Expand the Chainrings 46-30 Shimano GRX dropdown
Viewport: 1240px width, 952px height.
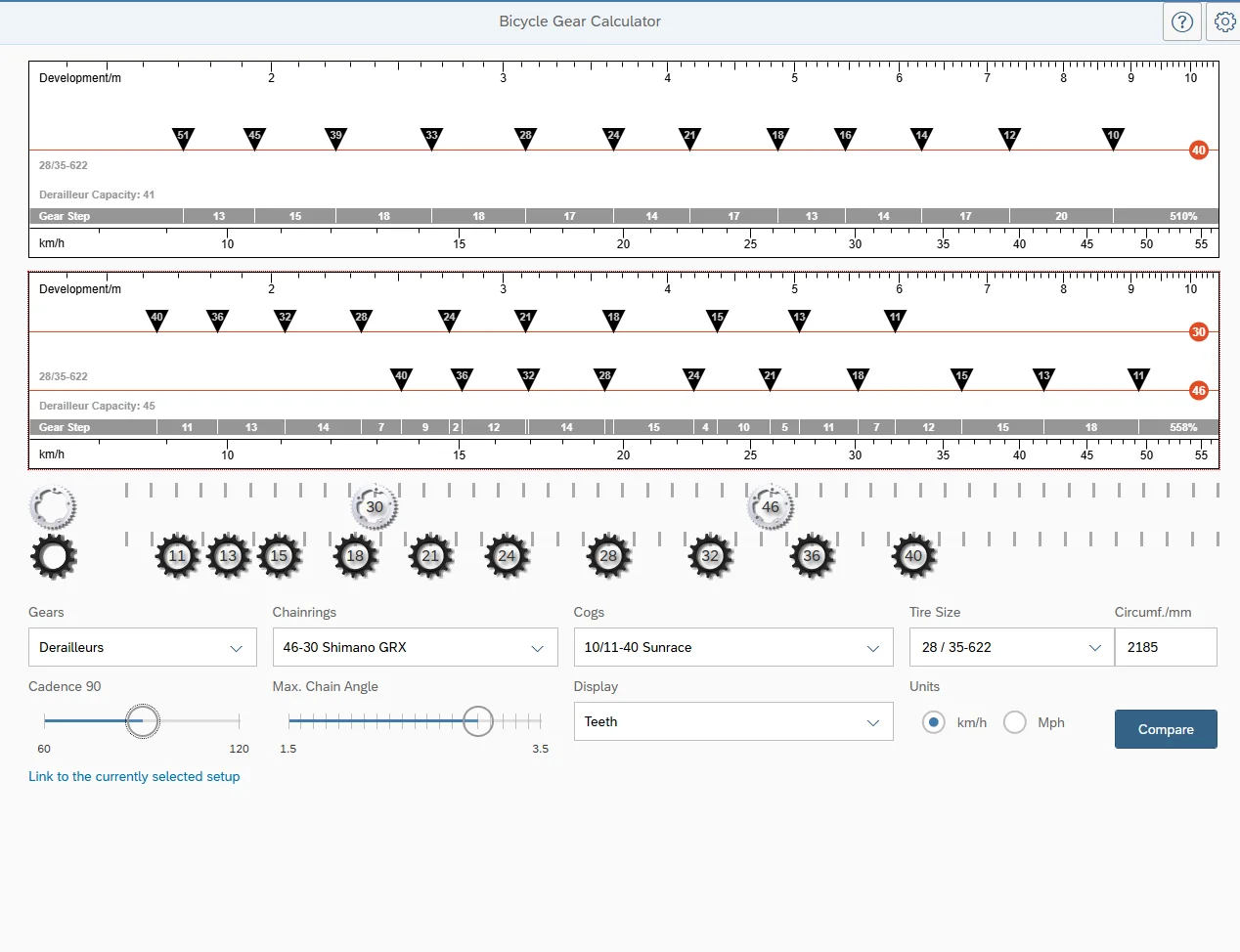coord(415,647)
